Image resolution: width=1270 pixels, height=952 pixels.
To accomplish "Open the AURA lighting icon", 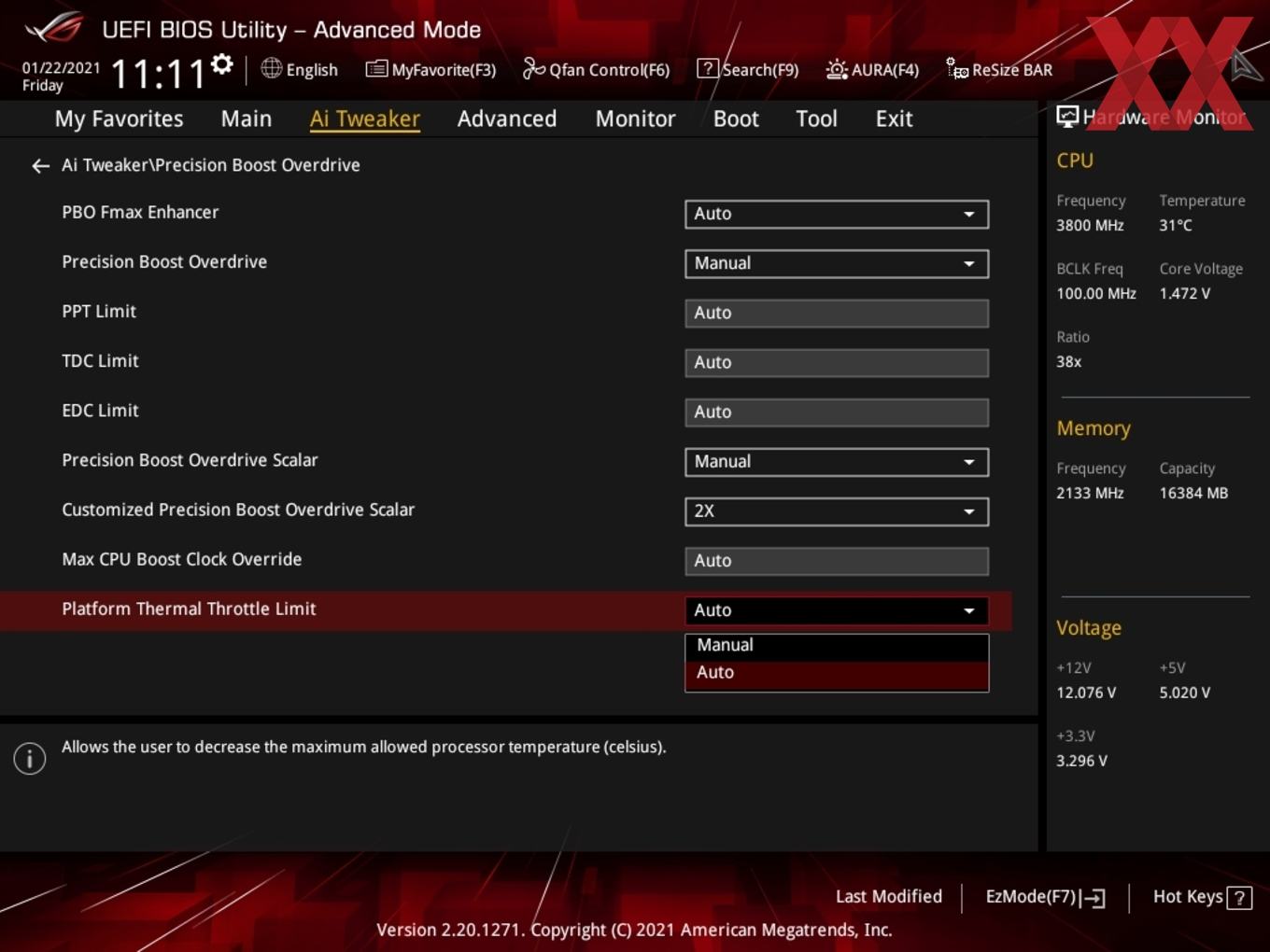I will (x=837, y=69).
